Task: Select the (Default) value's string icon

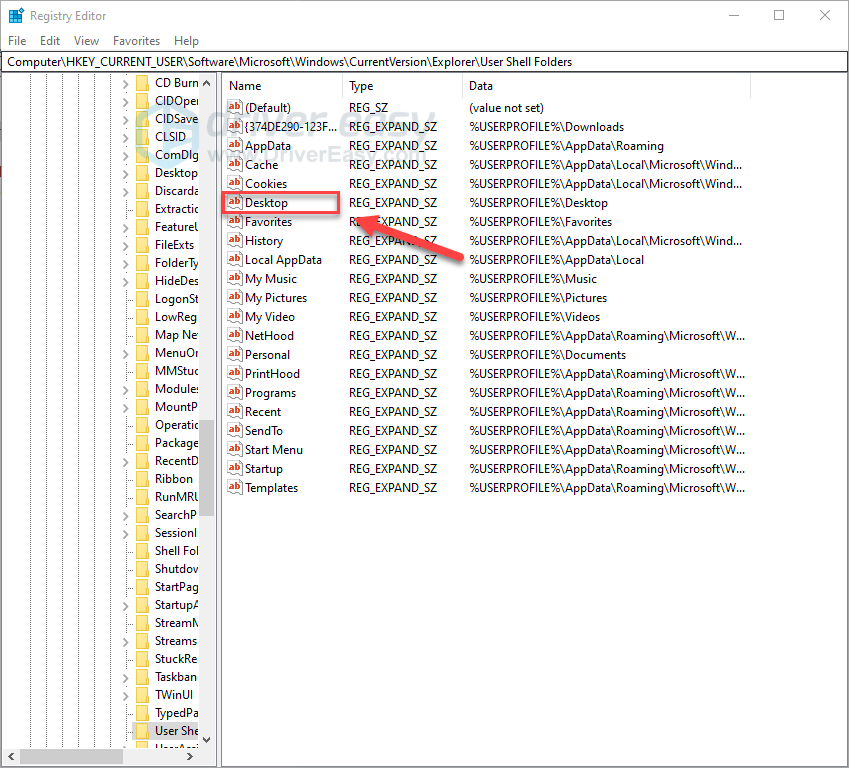Action: click(x=234, y=107)
